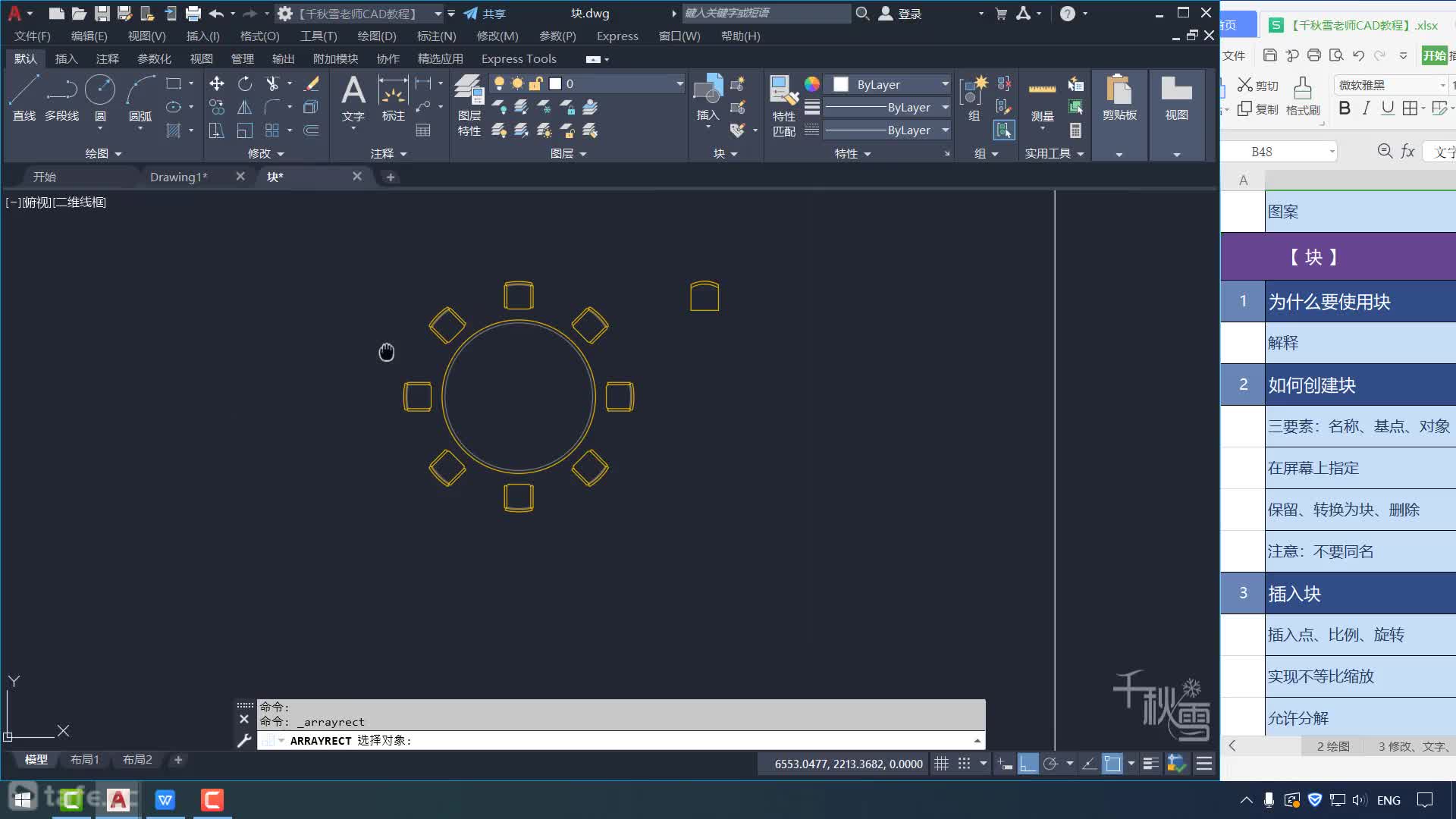Click the Measure (测量) ruler icon
Viewport: 1456px width, 819px height.
pos(1043,98)
